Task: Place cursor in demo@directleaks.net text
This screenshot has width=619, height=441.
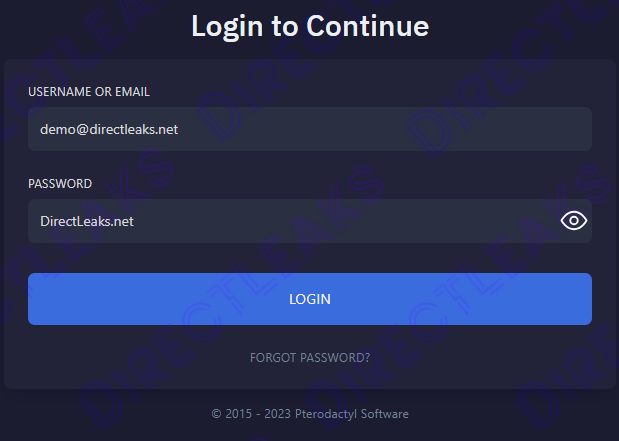Action: [x=109, y=129]
